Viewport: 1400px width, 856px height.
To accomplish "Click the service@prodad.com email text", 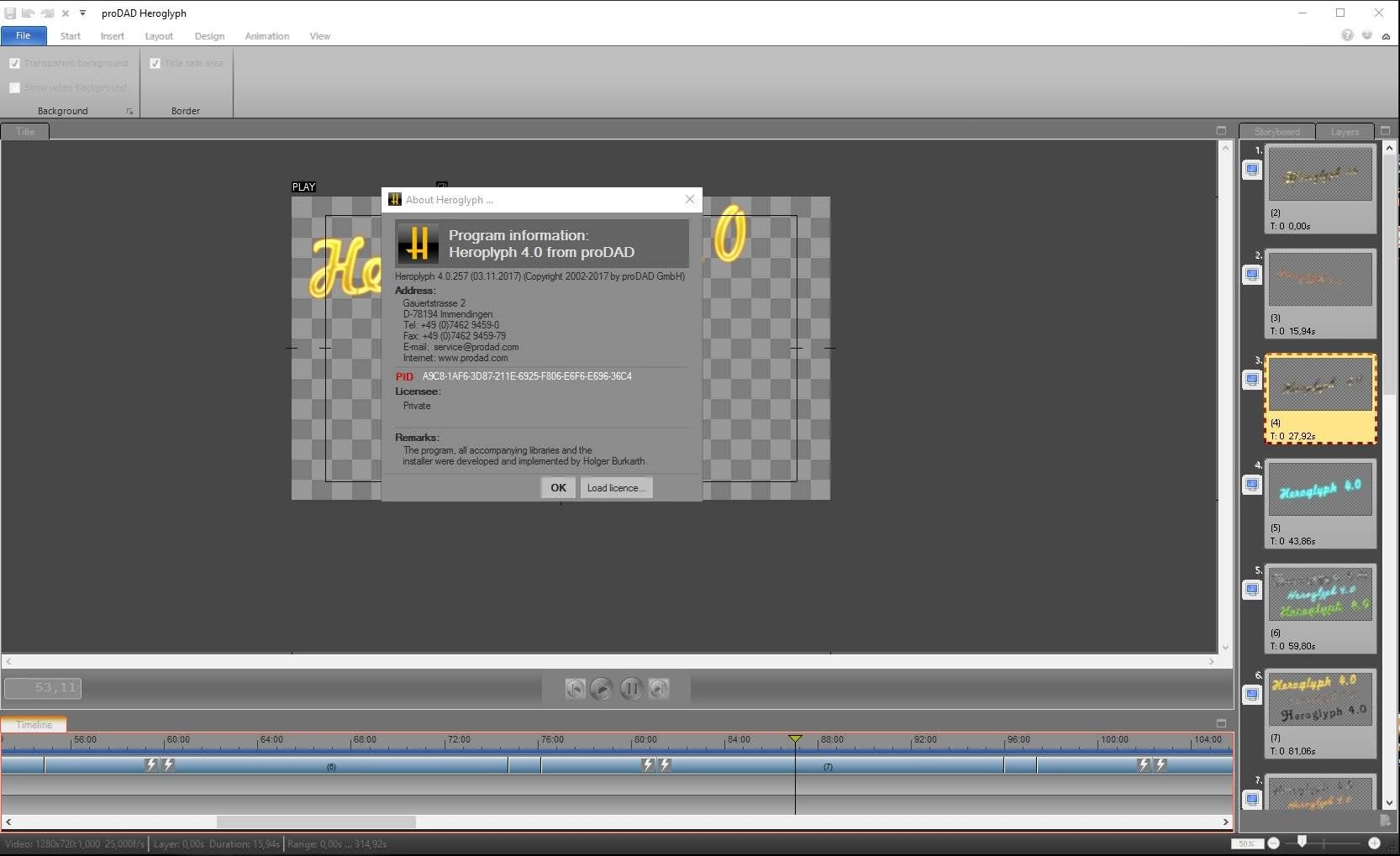I will pos(476,347).
